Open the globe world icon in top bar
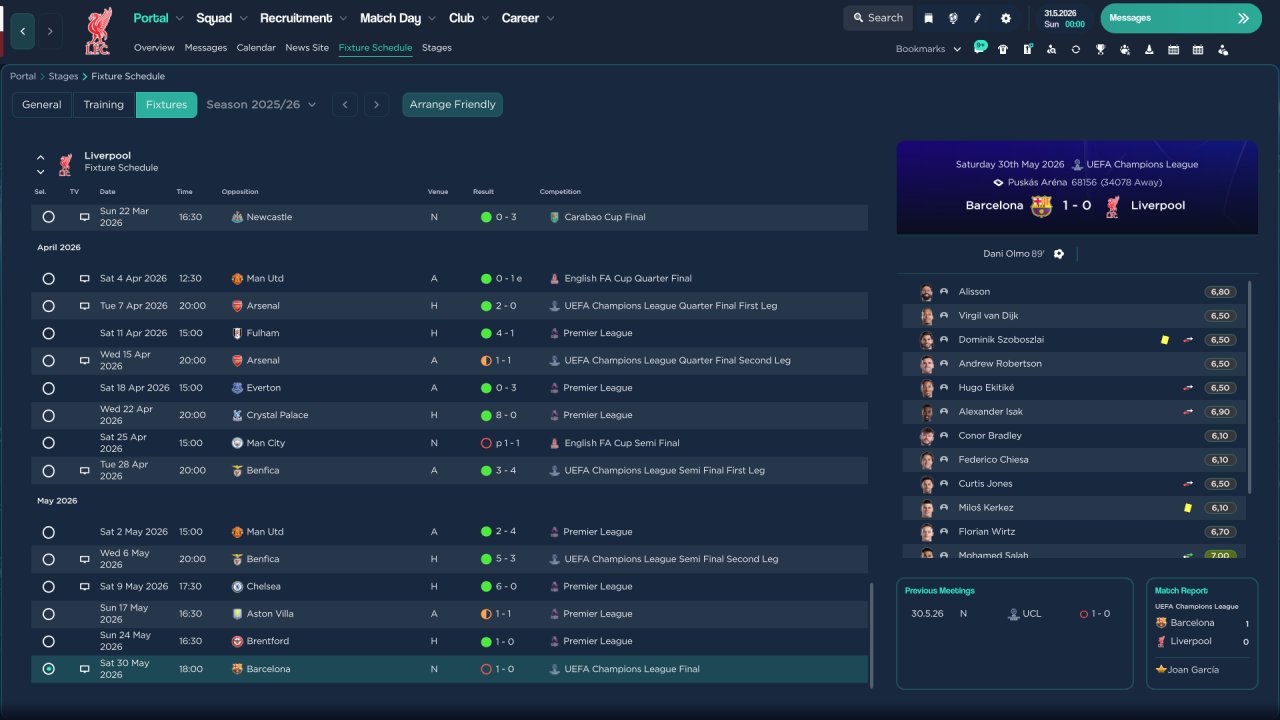 [953, 18]
